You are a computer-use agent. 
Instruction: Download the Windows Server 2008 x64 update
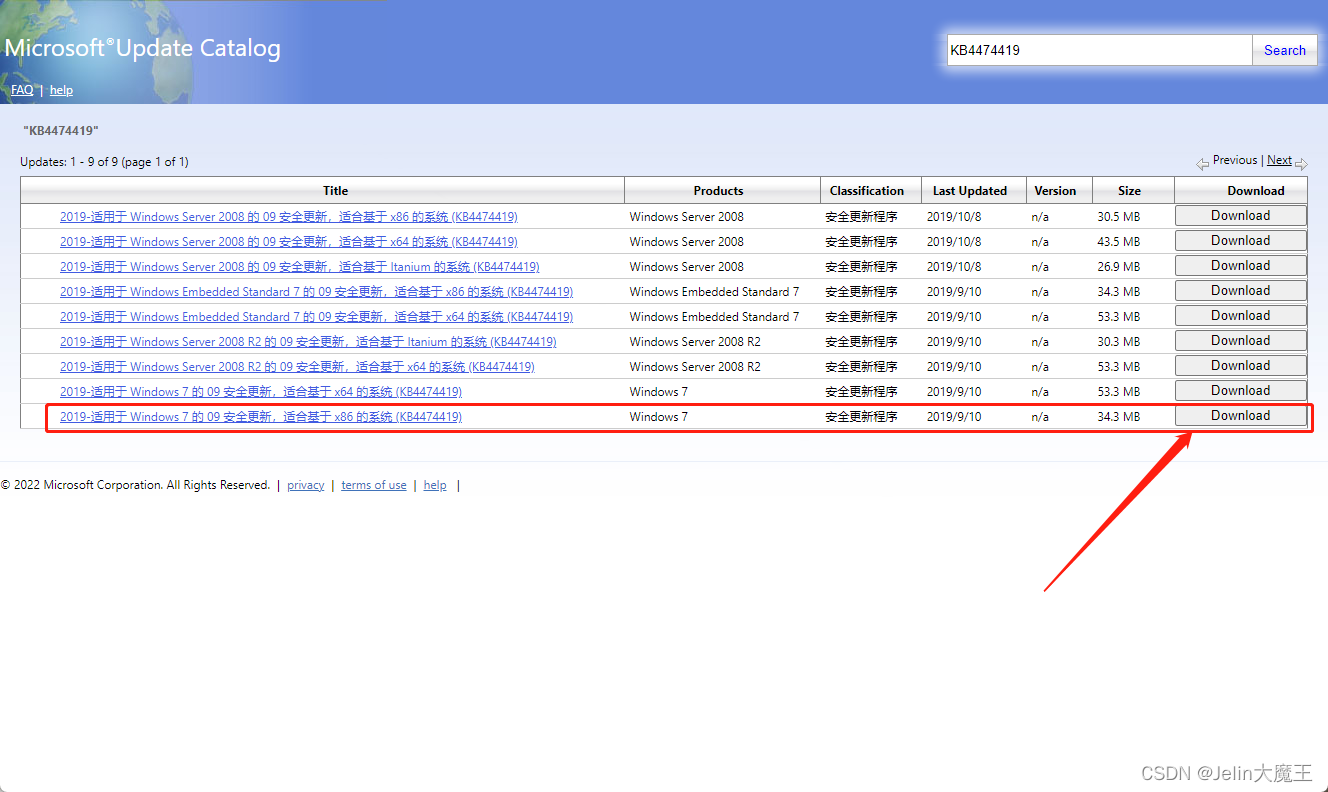click(1240, 241)
